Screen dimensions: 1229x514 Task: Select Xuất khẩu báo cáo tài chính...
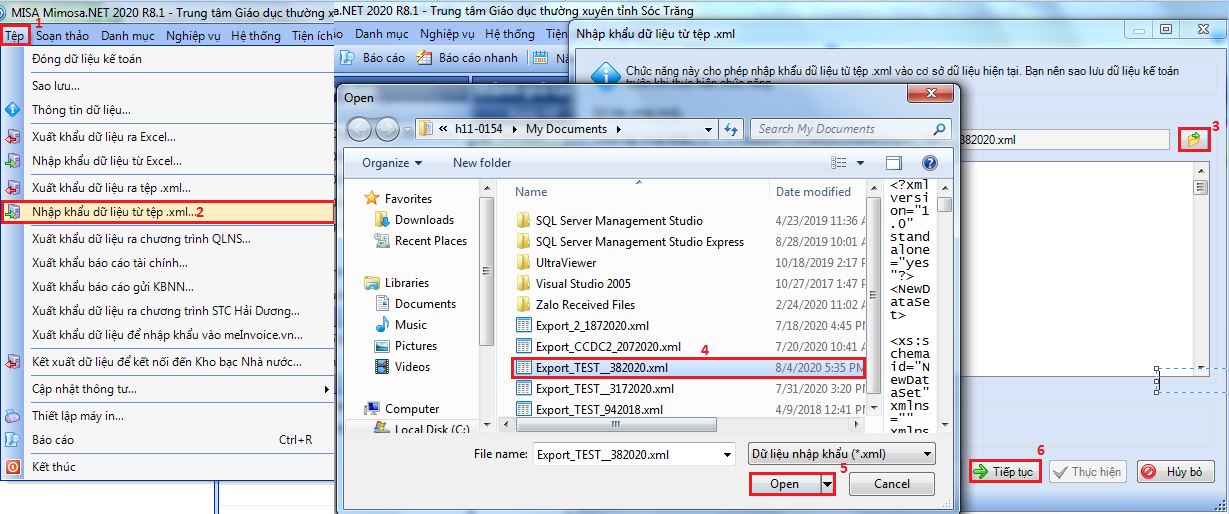click(x=167, y=262)
